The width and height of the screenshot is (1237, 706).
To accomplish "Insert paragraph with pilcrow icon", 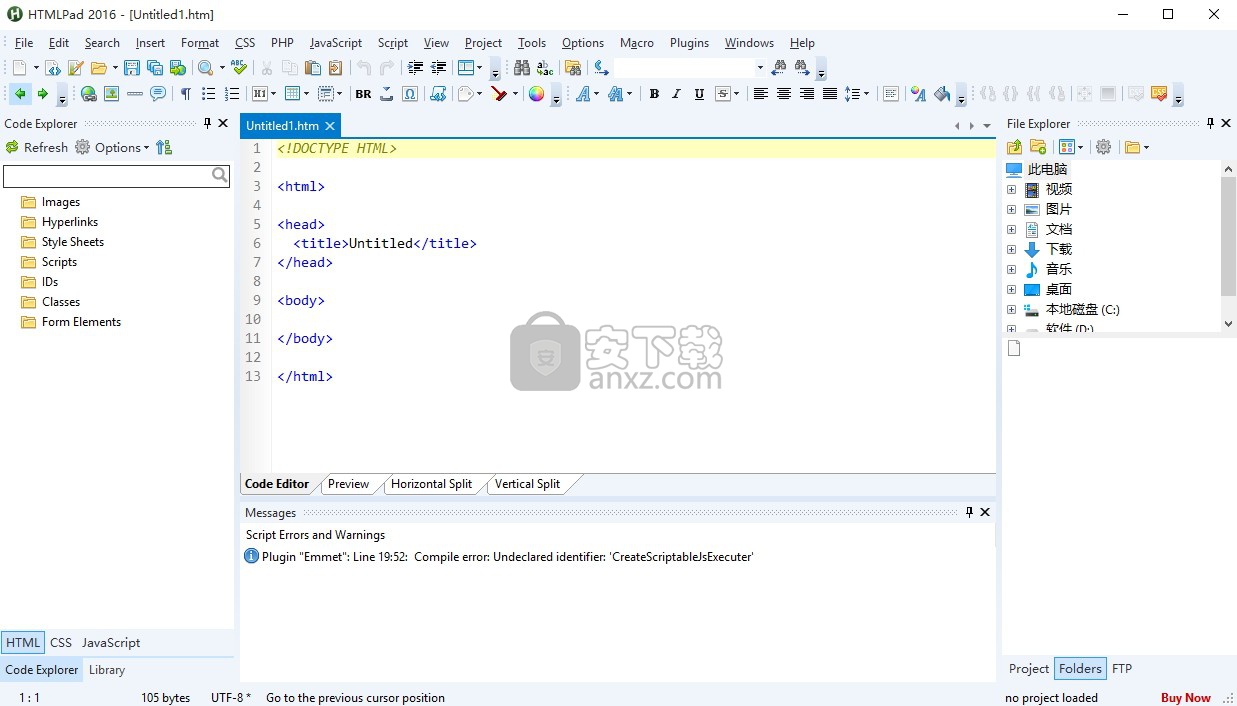I will click(x=186, y=94).
